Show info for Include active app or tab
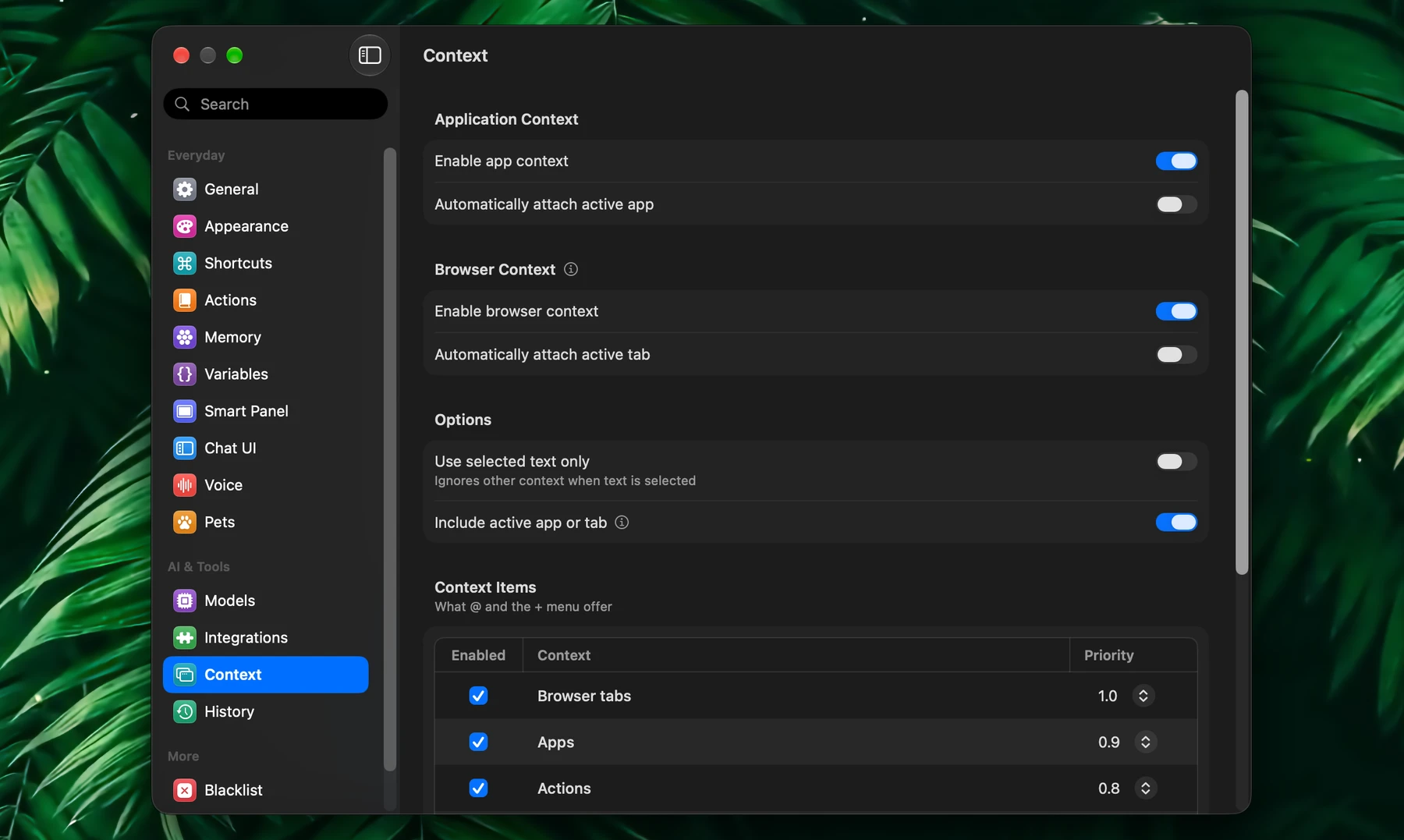 click(x=622, y=523)
